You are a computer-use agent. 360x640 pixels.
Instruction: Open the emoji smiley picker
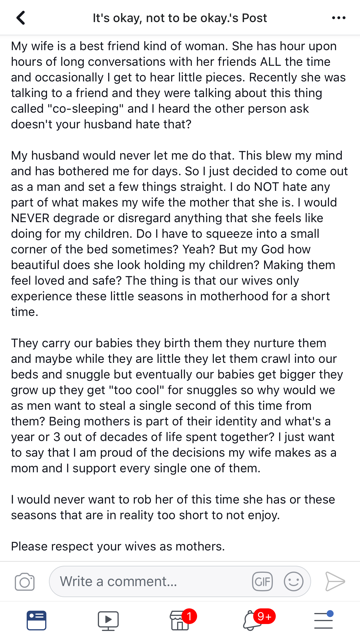click(293, 582)
